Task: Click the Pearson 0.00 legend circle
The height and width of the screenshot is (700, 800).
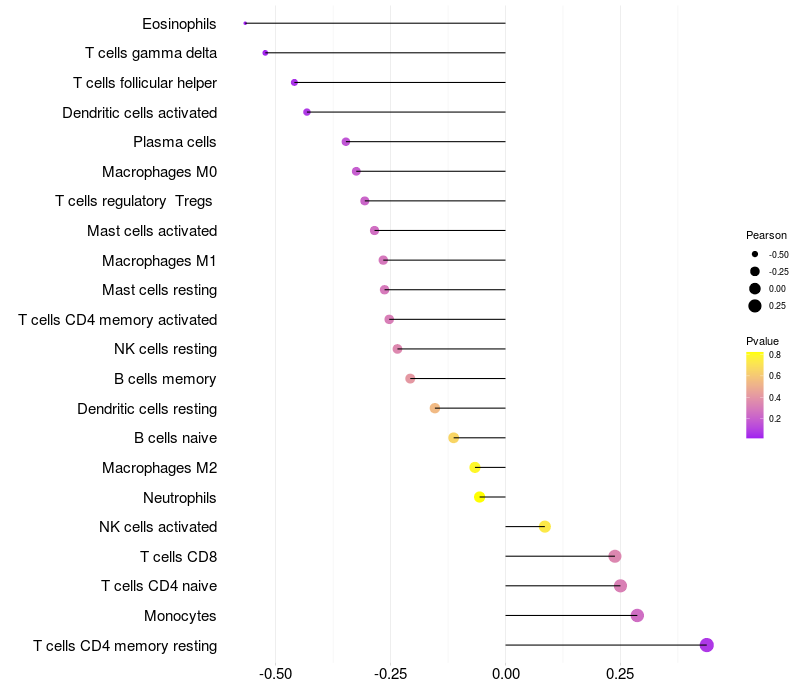Action: (x=755, y=289)
